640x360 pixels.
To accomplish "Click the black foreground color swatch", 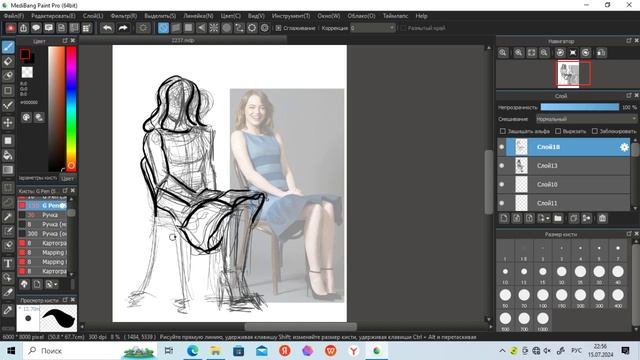I will pos(25,54).
